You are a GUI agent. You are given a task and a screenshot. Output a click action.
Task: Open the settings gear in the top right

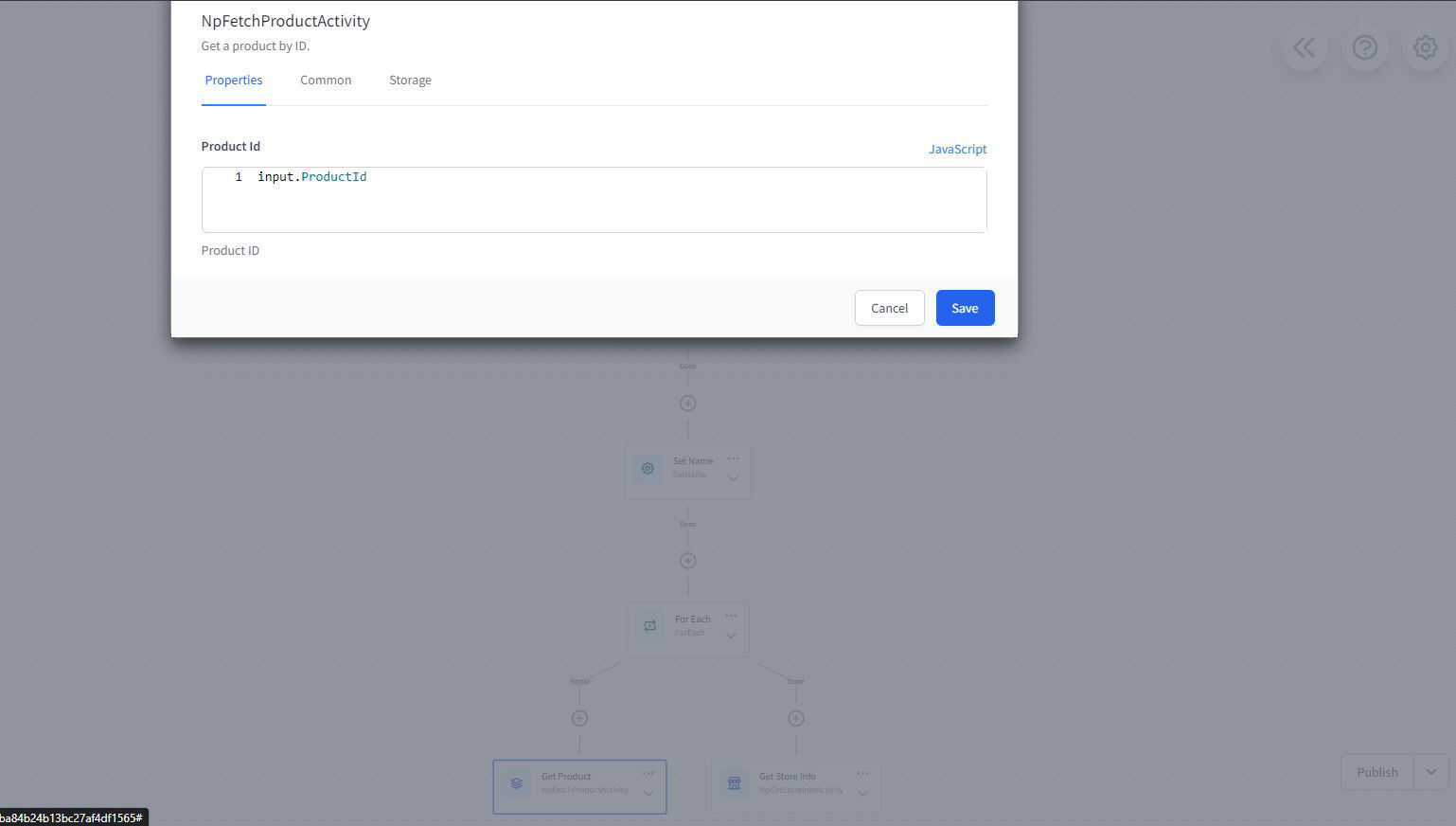point(1425,46)
